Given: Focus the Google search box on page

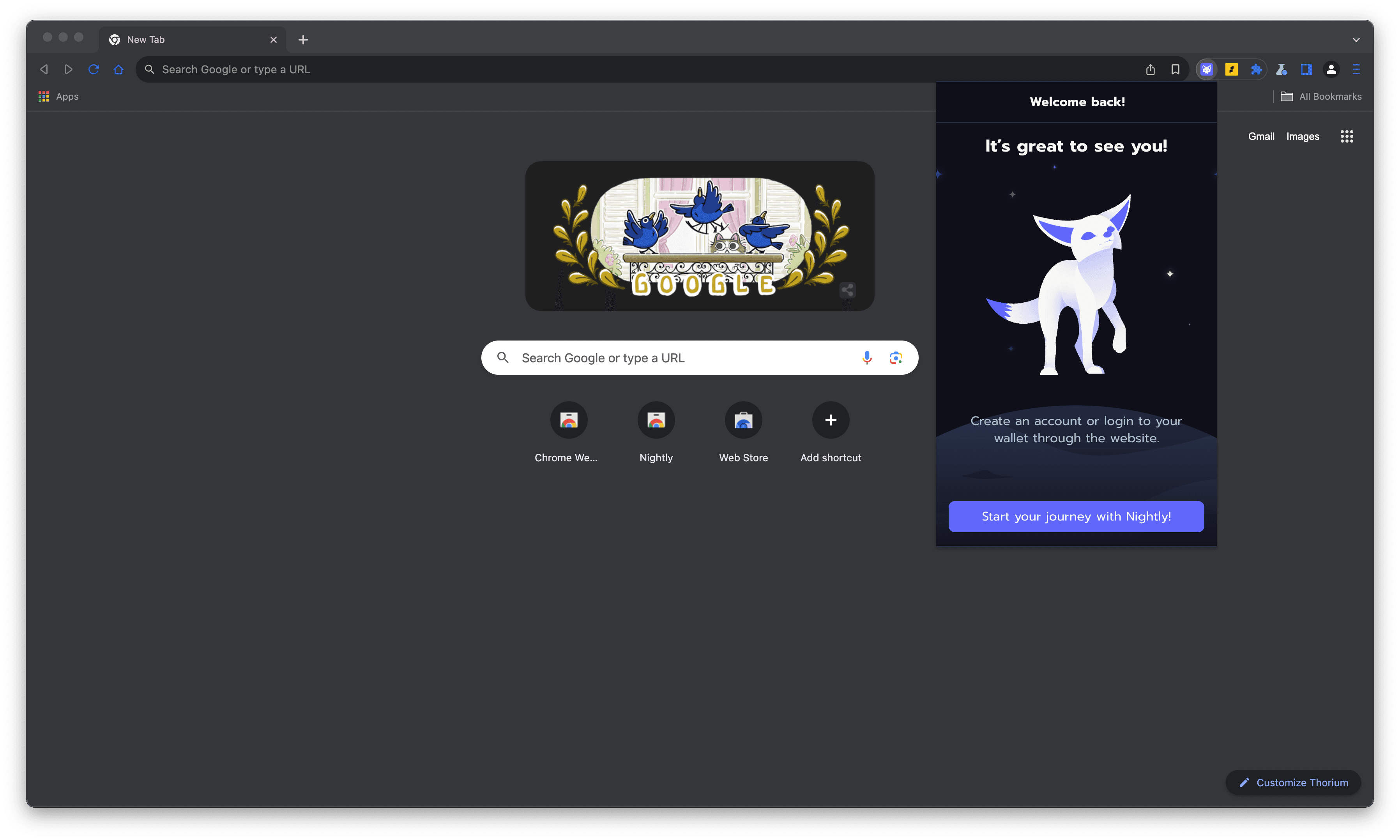Looking at the screenshot, I should tap(700, 358).
